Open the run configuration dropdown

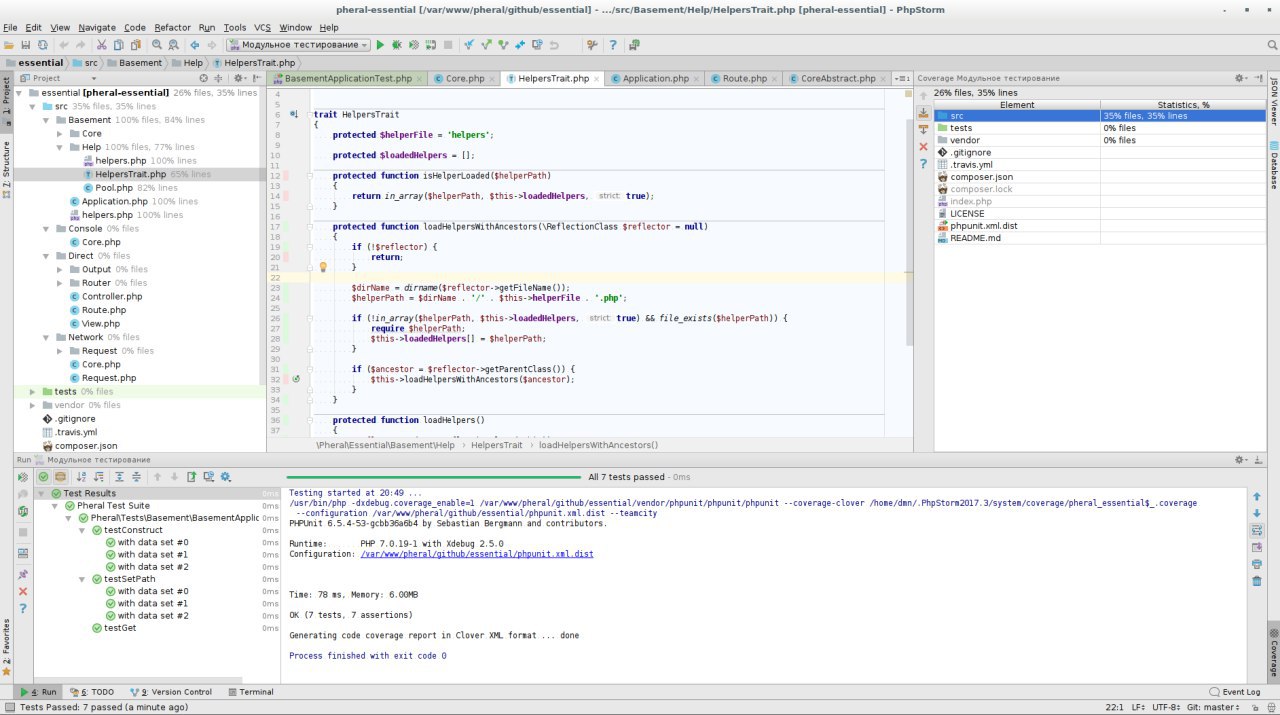pos(298,45)
